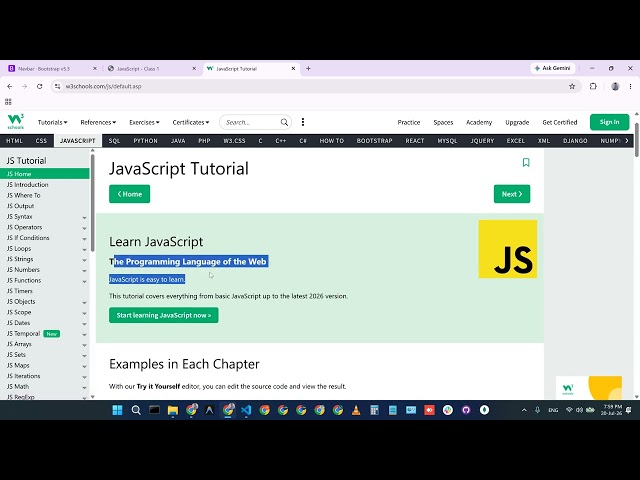The height and width of the screenshot is (480, 640).
Task: Click Start learning JavaScript now
Action: [164, 315]
